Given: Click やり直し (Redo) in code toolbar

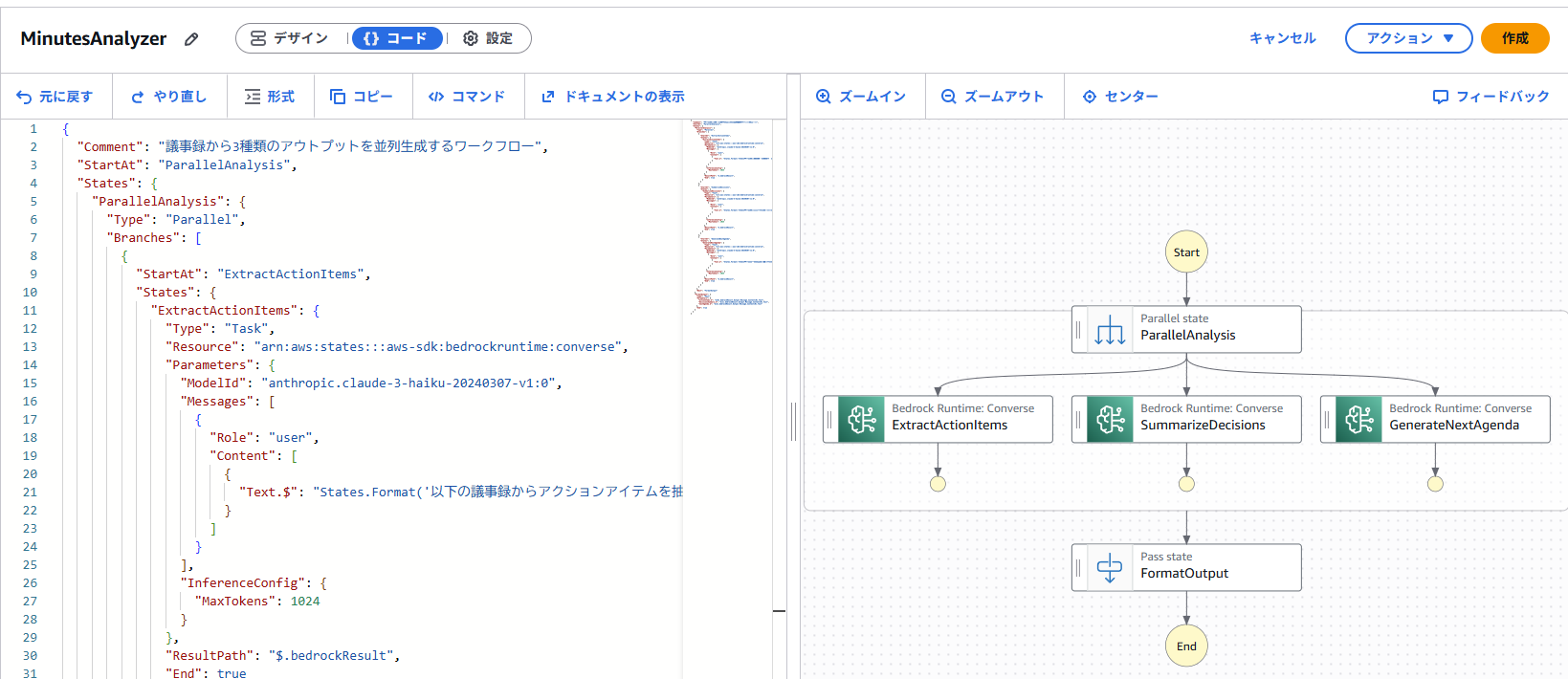Looking at the screenshot, I should (x=168, y=97).
